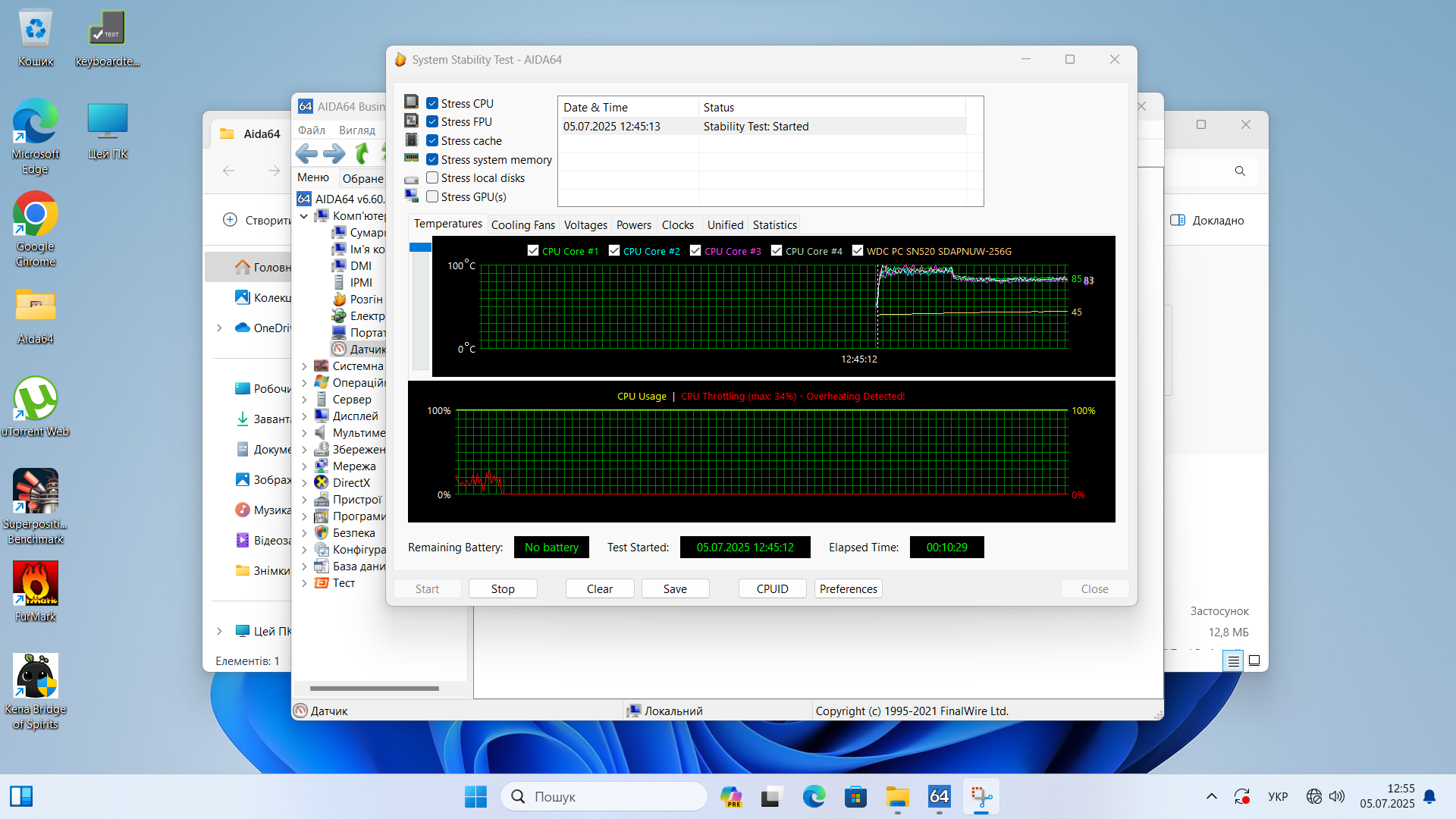Expand the Тест tree node
1456x819 pixels.
coord(304,583)
